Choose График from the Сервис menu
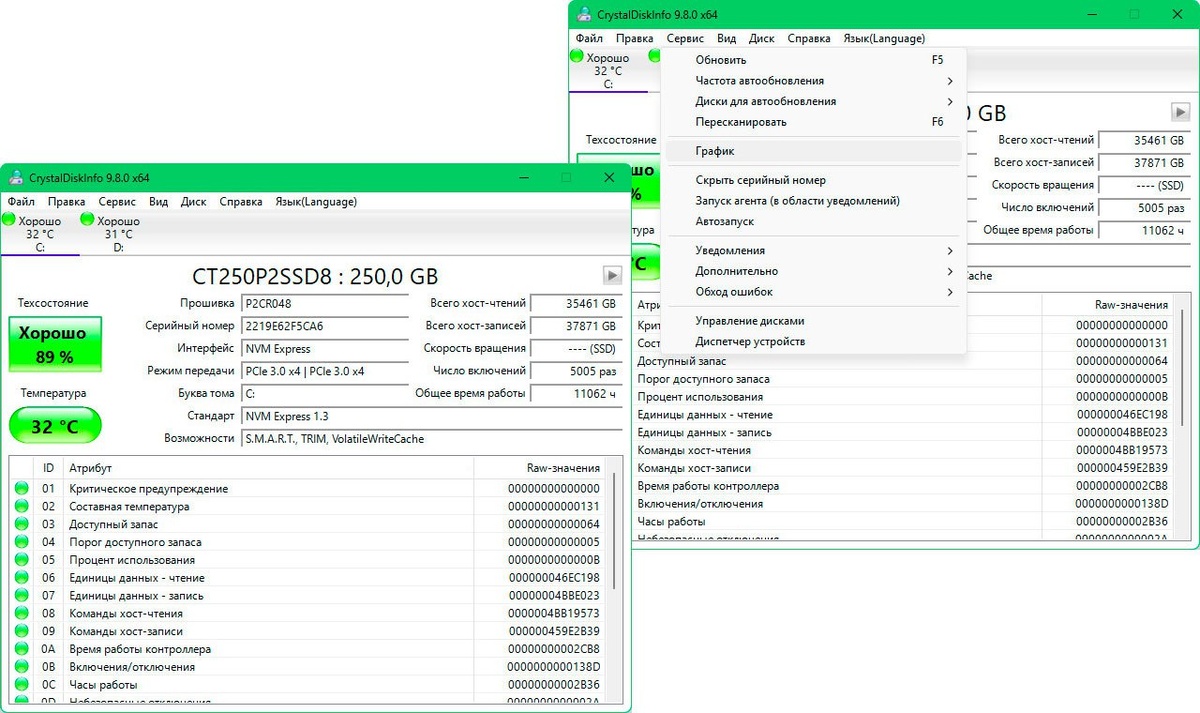The image size is (1200, 713). coord(813,151)
